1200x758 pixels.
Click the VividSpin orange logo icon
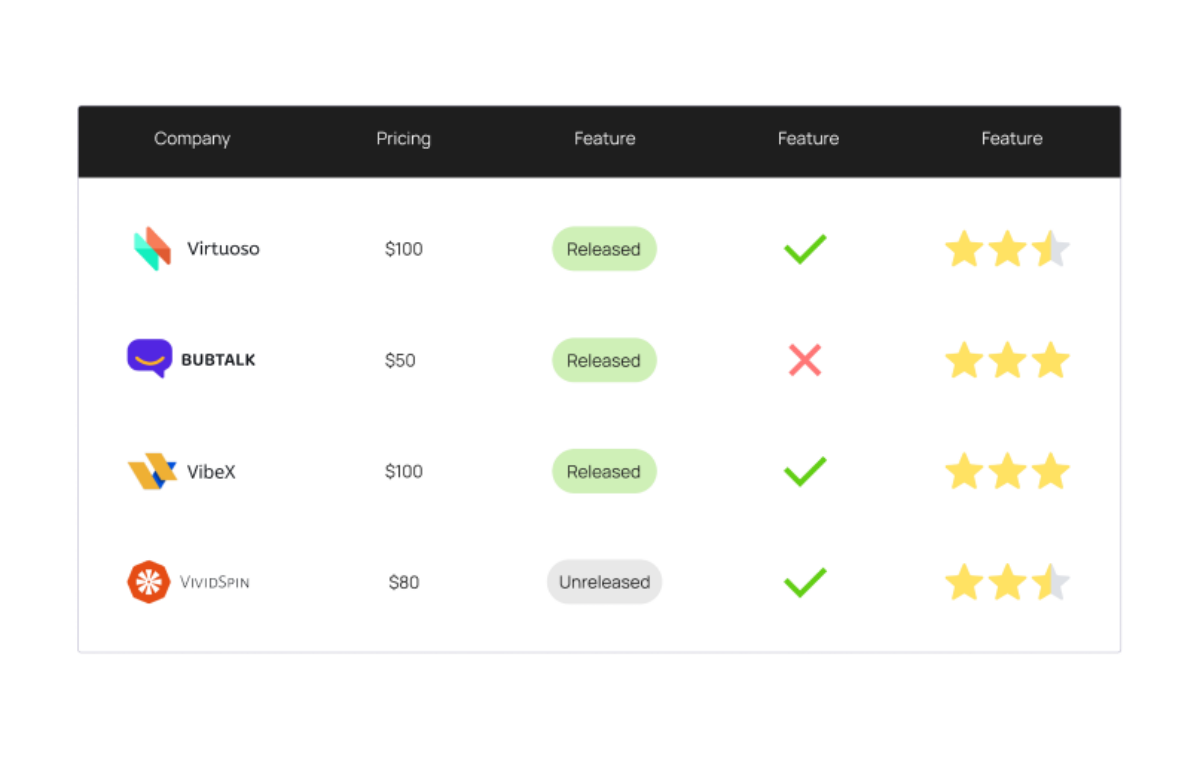coord(149,582)
